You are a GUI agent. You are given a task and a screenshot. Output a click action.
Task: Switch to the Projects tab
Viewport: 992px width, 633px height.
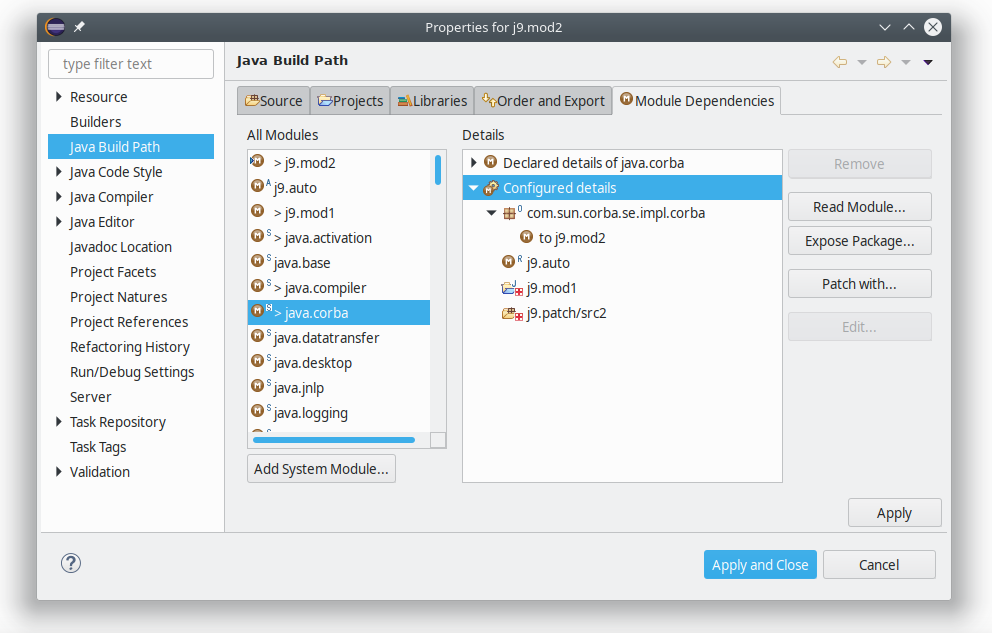pyautogui.click(x=350, y=101)
